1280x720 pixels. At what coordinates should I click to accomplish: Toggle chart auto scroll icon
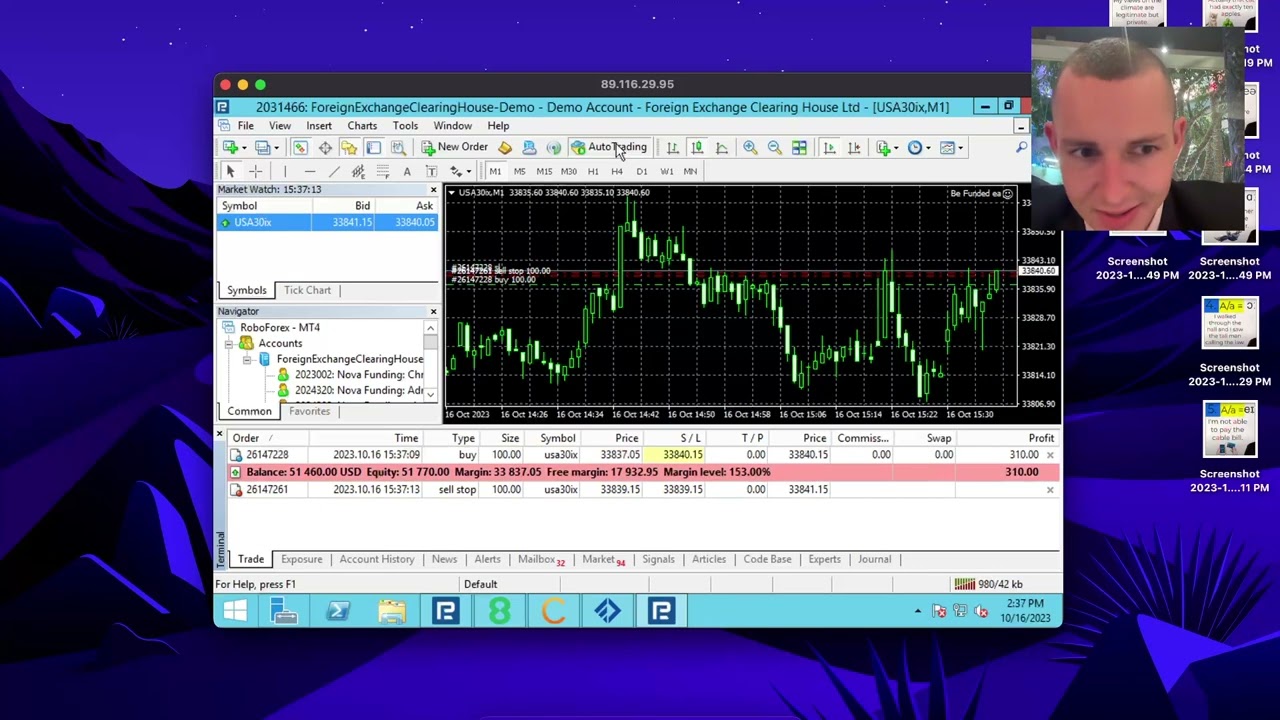829,148
